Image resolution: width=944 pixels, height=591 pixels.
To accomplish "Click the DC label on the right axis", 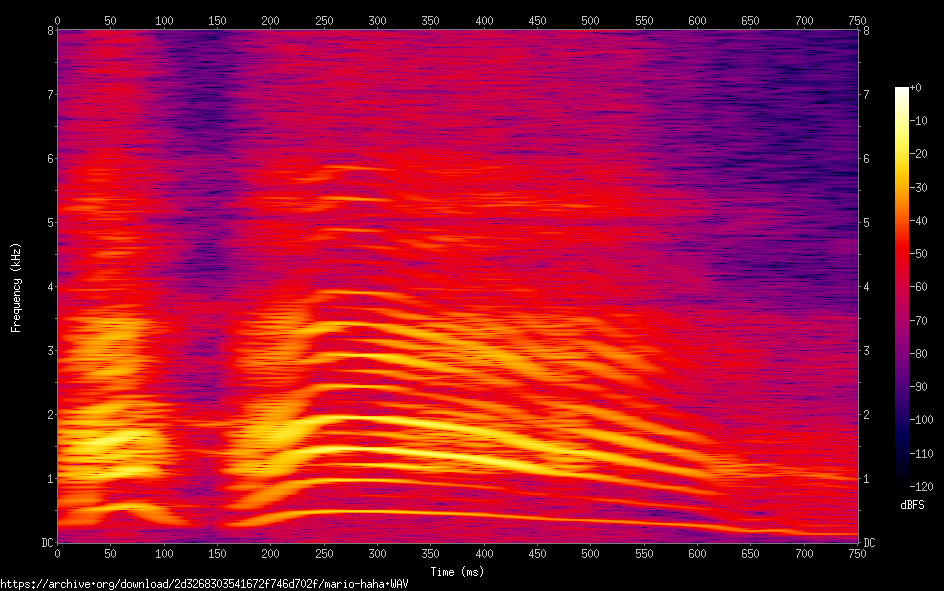I will click(x=869, y=543).
